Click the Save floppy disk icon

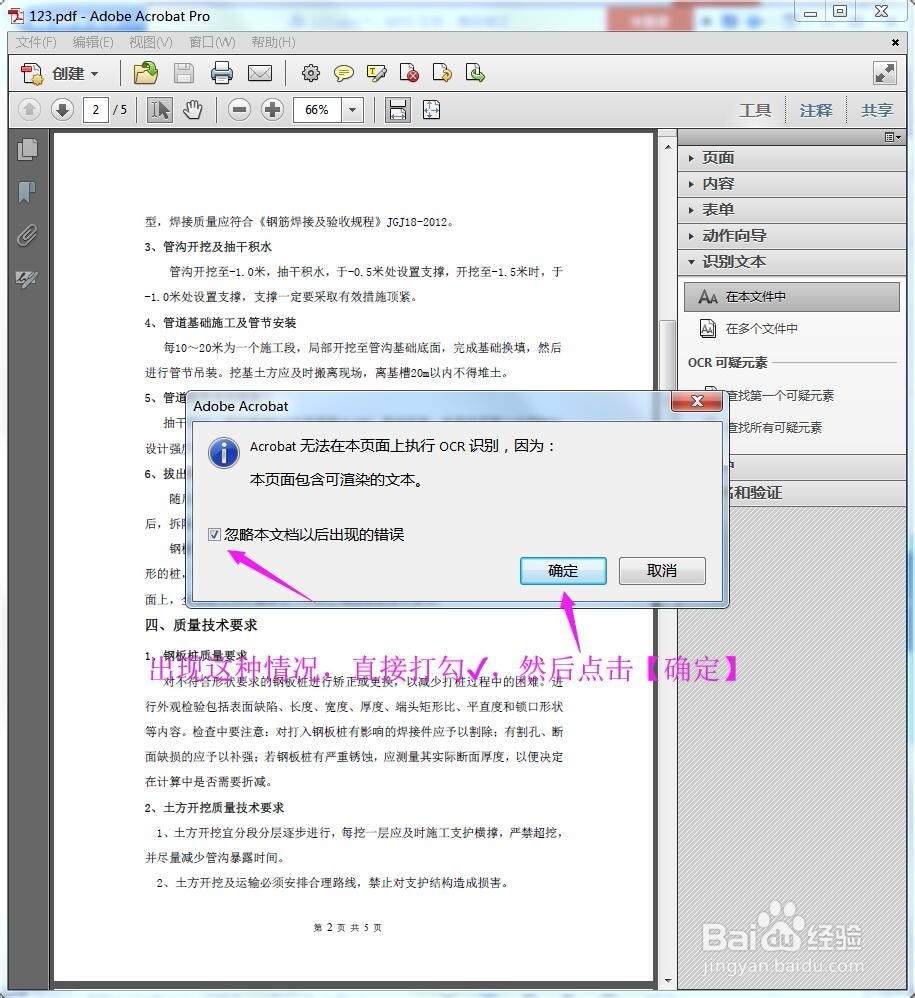(x=184, y=74)
